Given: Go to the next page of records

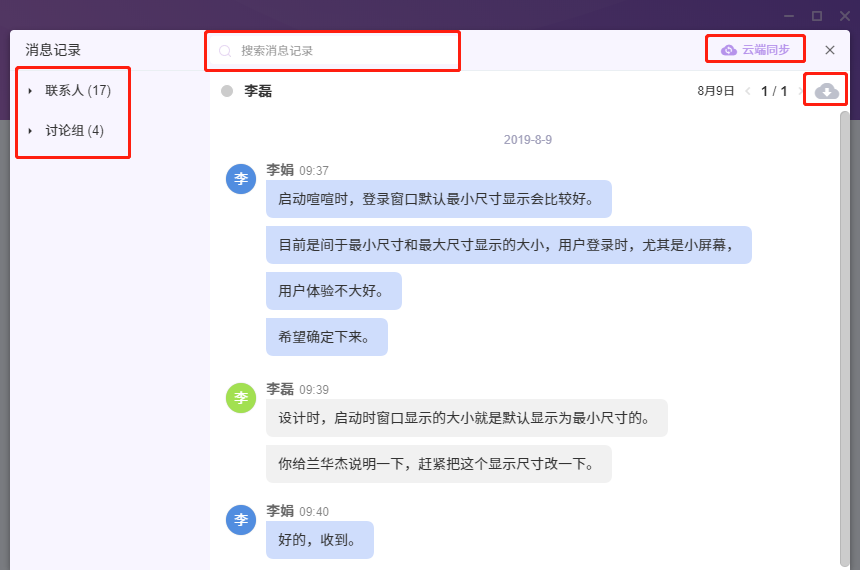Looking at the screenshot, I should (800, 92).
